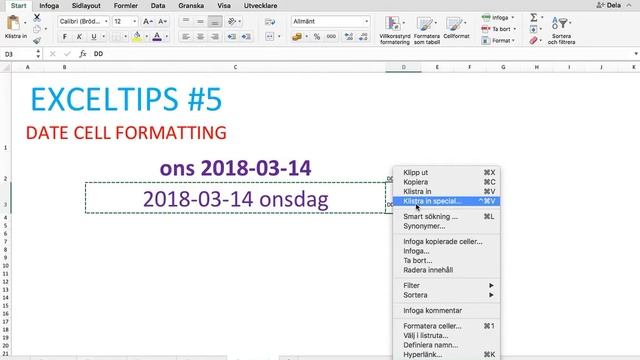Align cell text right
Image resolution: width=640 pixels, height=360 pixels.
[x=215, y=37]
